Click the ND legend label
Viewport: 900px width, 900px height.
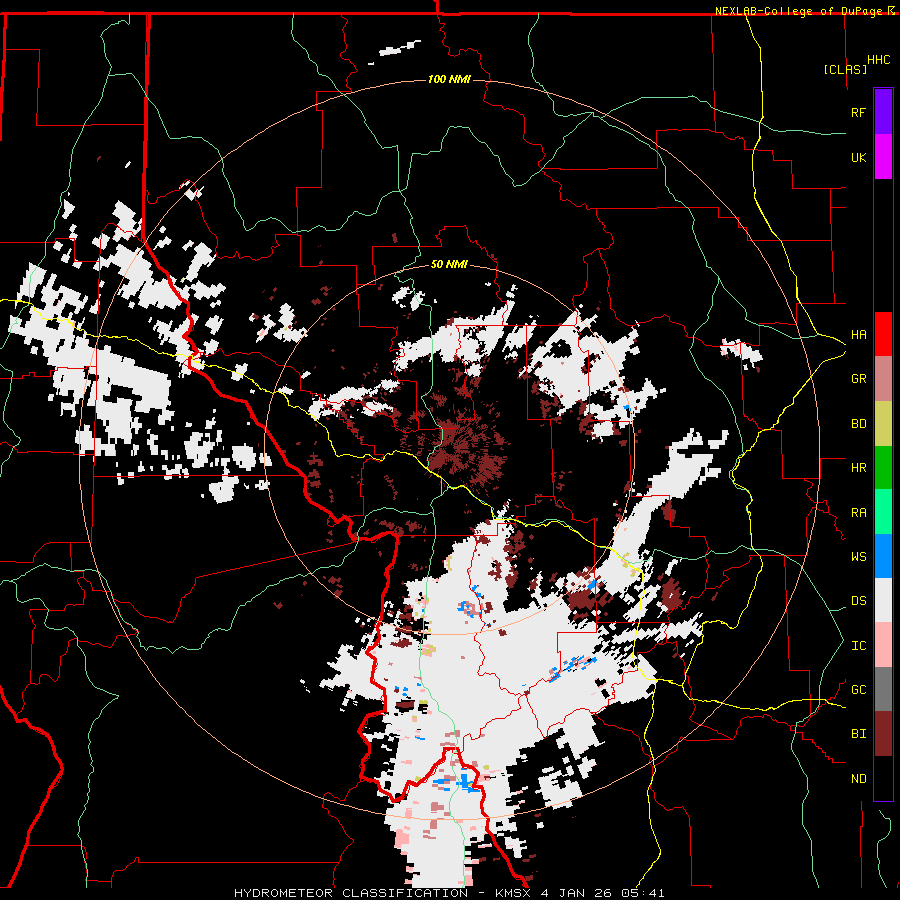point(858,779)
